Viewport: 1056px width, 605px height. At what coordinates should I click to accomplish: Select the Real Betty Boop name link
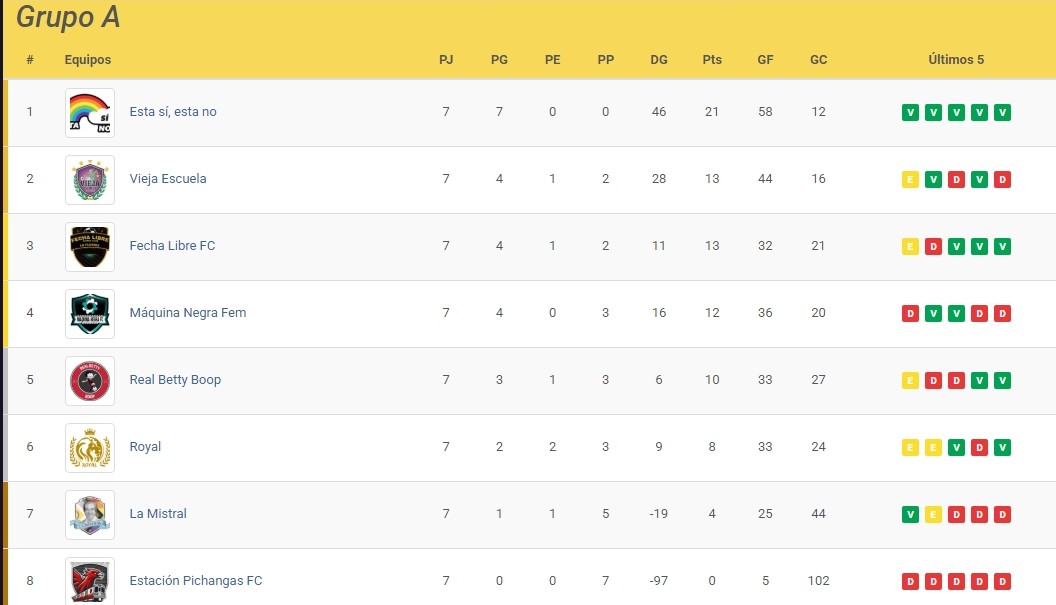[175, 379]
